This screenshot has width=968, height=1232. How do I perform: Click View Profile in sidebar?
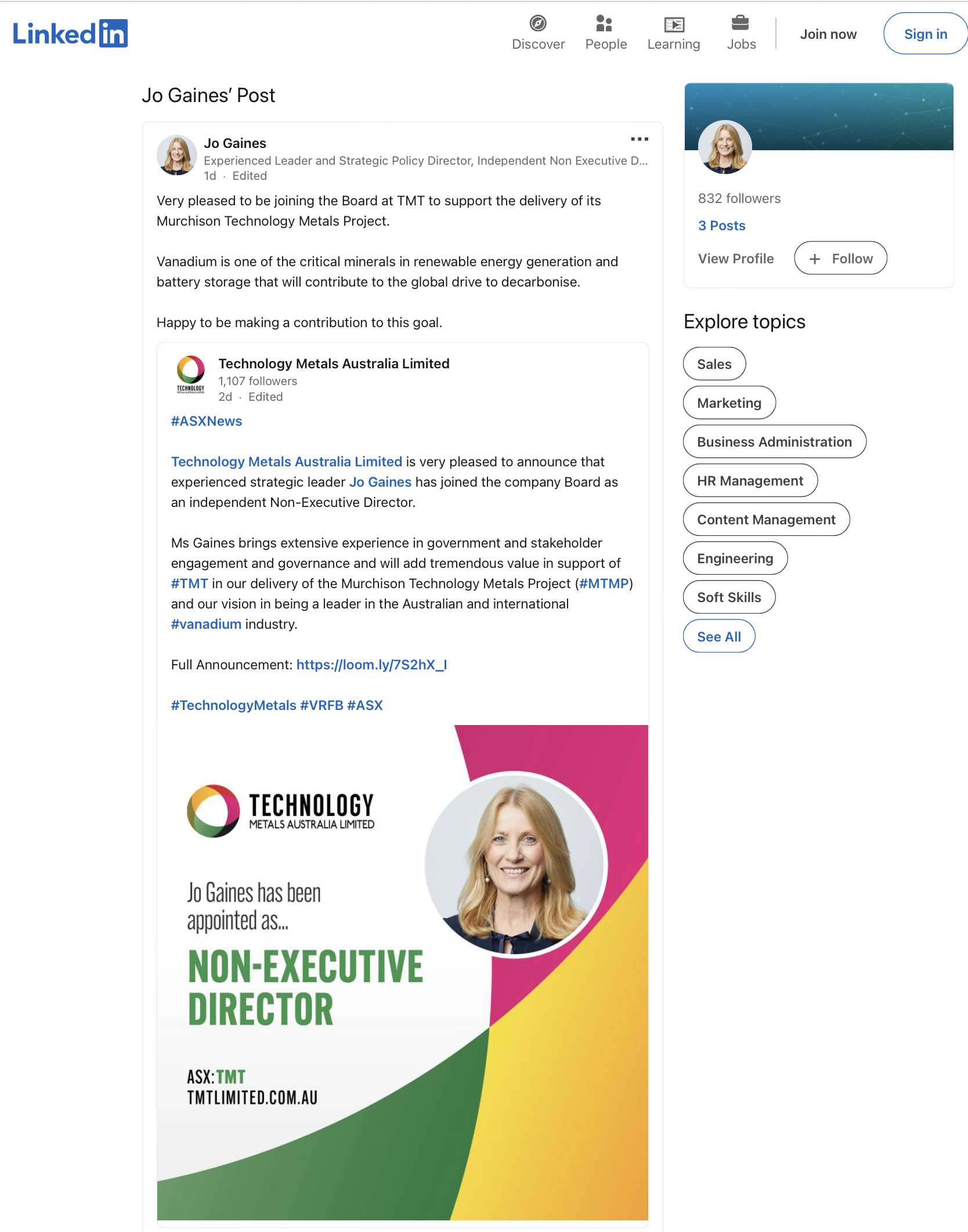click(736, 259)
